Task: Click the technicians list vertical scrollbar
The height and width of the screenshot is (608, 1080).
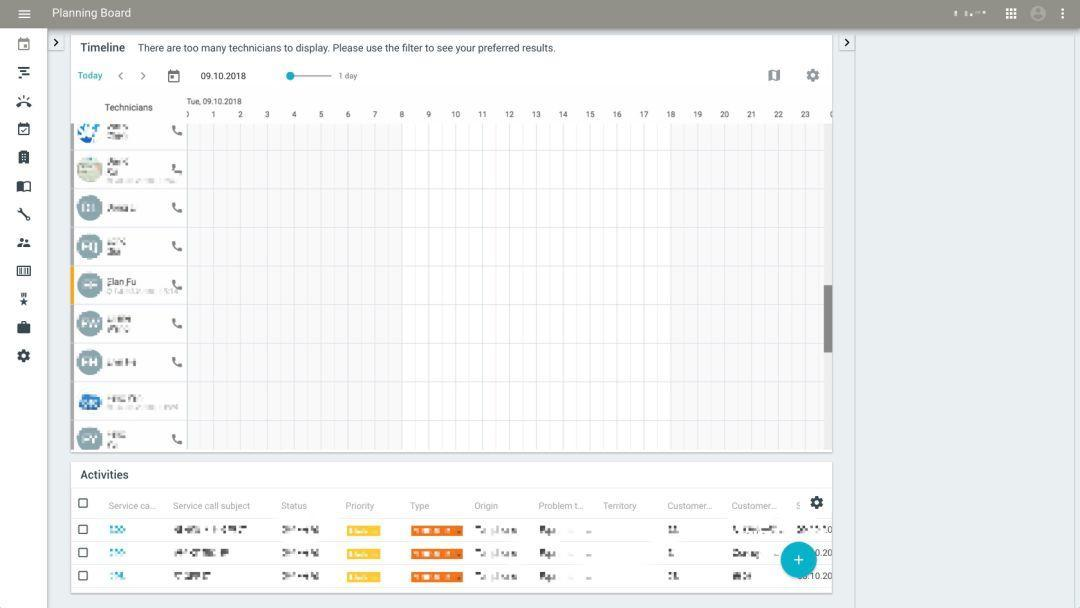Action: [x=828, y=319]
